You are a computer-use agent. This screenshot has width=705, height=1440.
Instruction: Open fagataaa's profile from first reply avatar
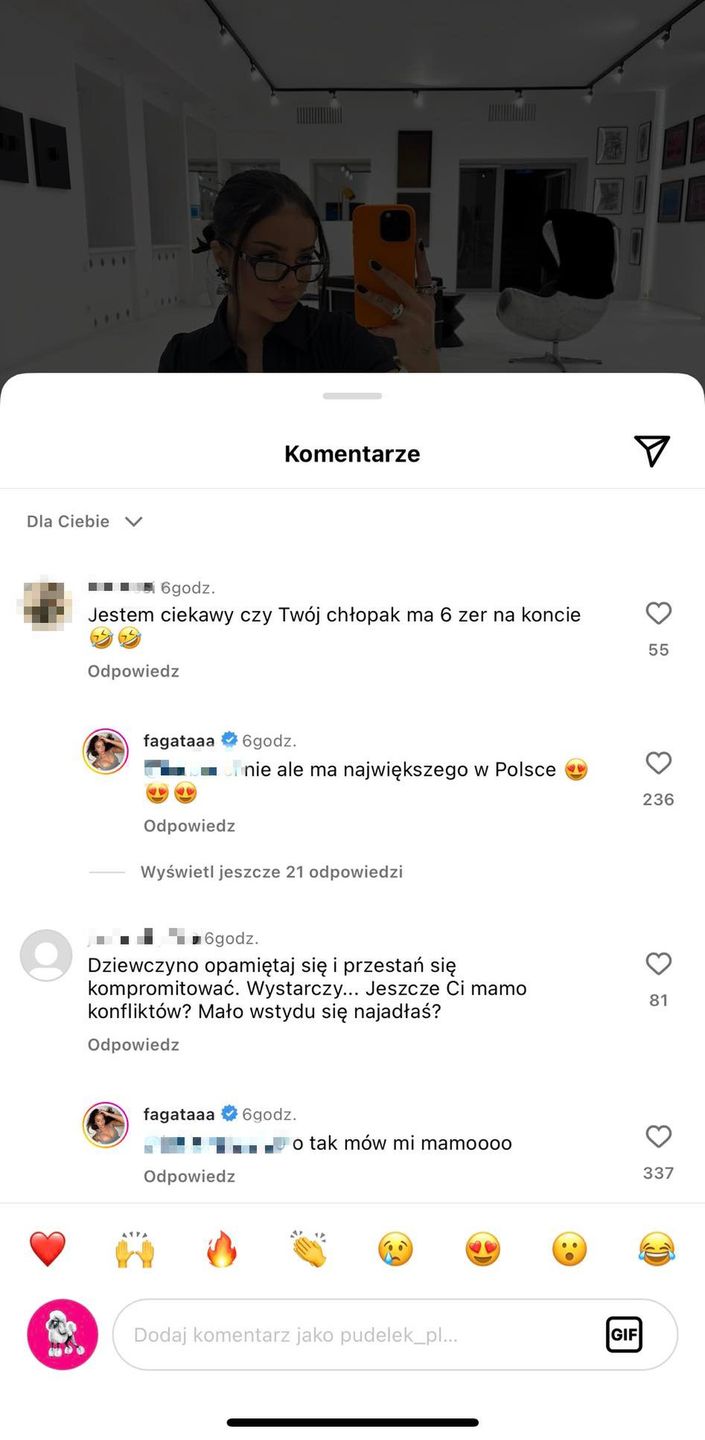105,752
